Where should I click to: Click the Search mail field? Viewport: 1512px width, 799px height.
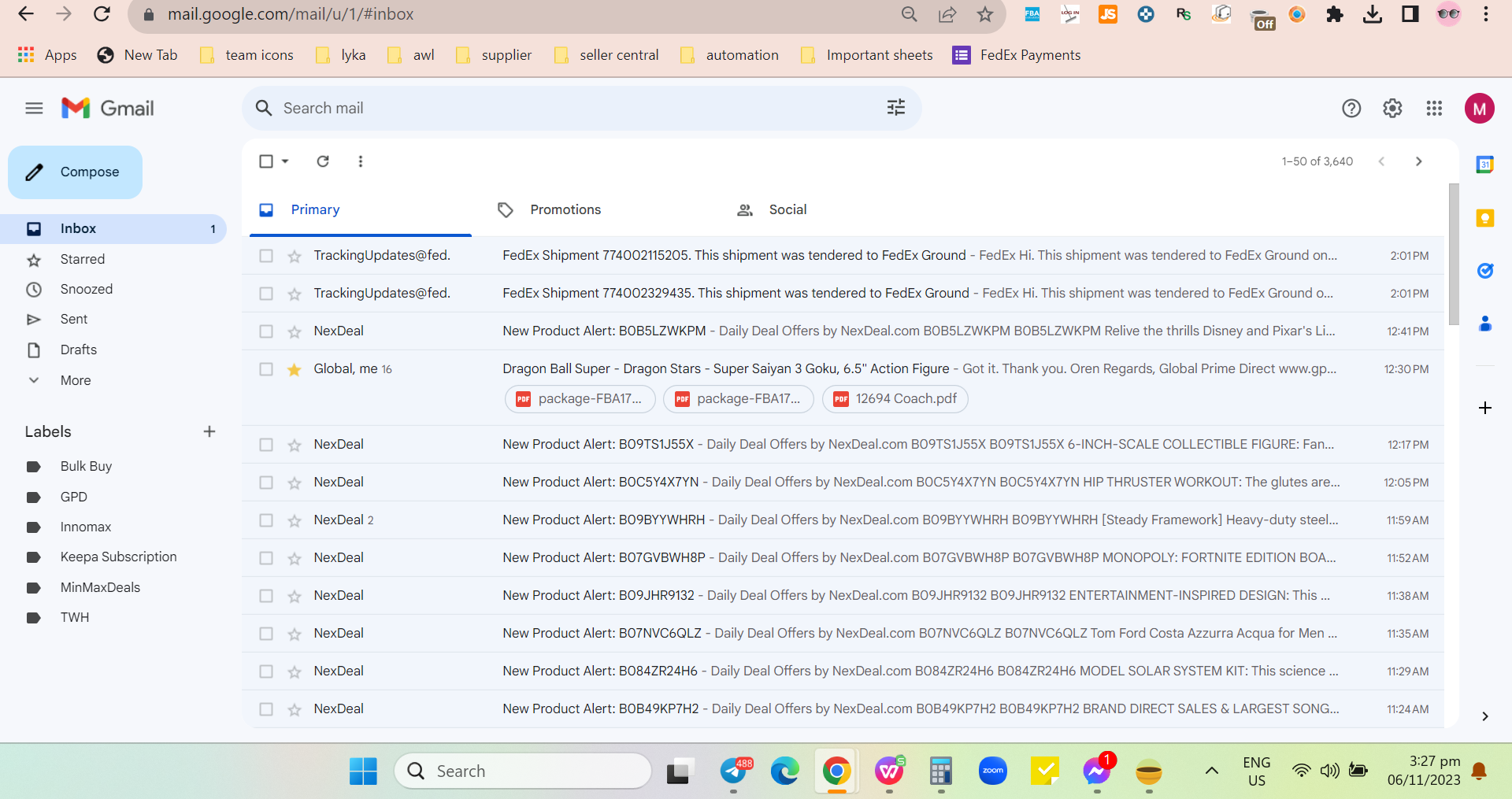click(x=581, y=108)
